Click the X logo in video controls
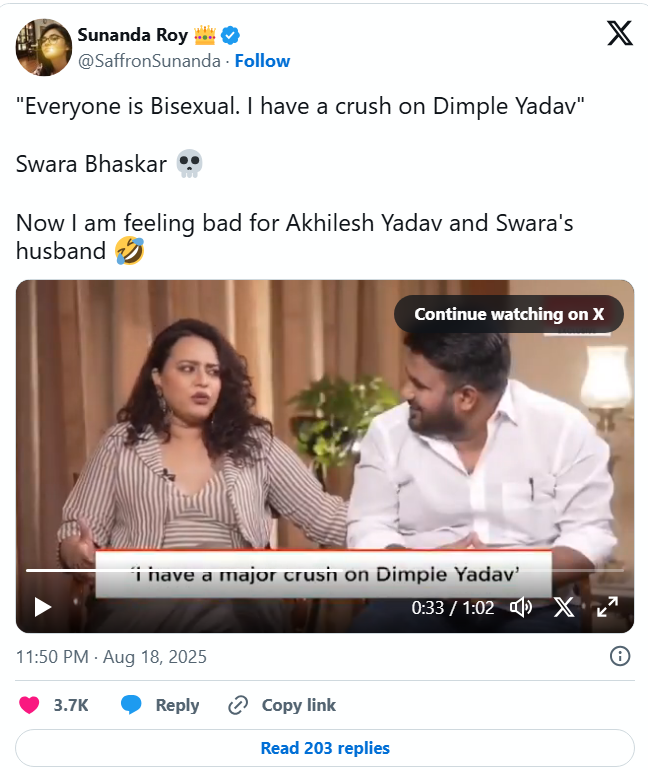648x770 pixels. [x=564, y=607]
